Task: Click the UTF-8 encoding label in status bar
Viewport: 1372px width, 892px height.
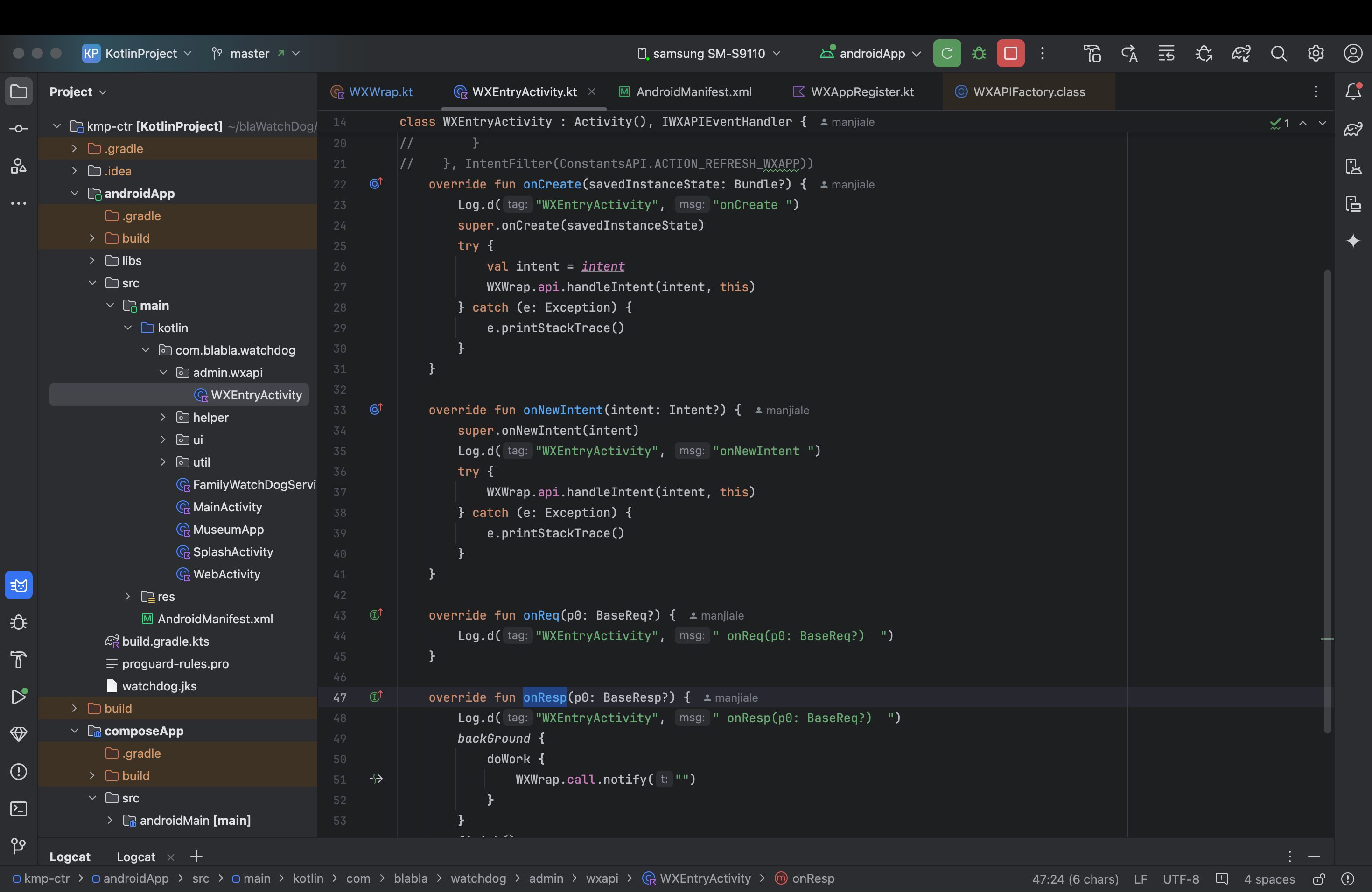Action: [1181, 879]
